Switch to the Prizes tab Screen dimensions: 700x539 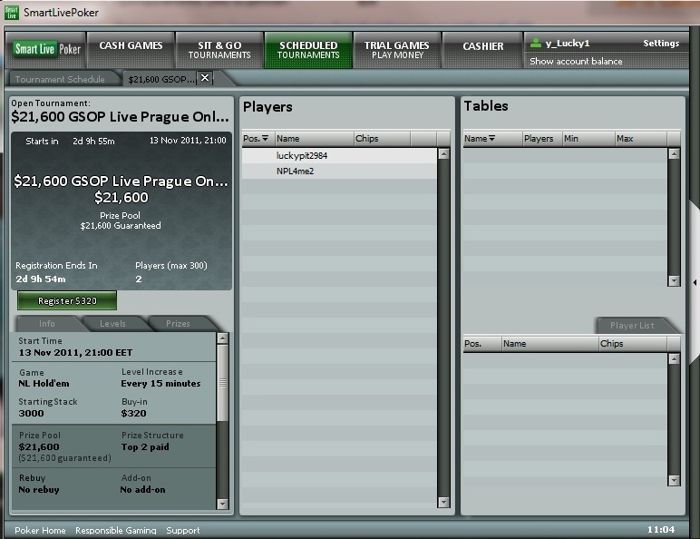pyautogui.click(x=178, y=323)
